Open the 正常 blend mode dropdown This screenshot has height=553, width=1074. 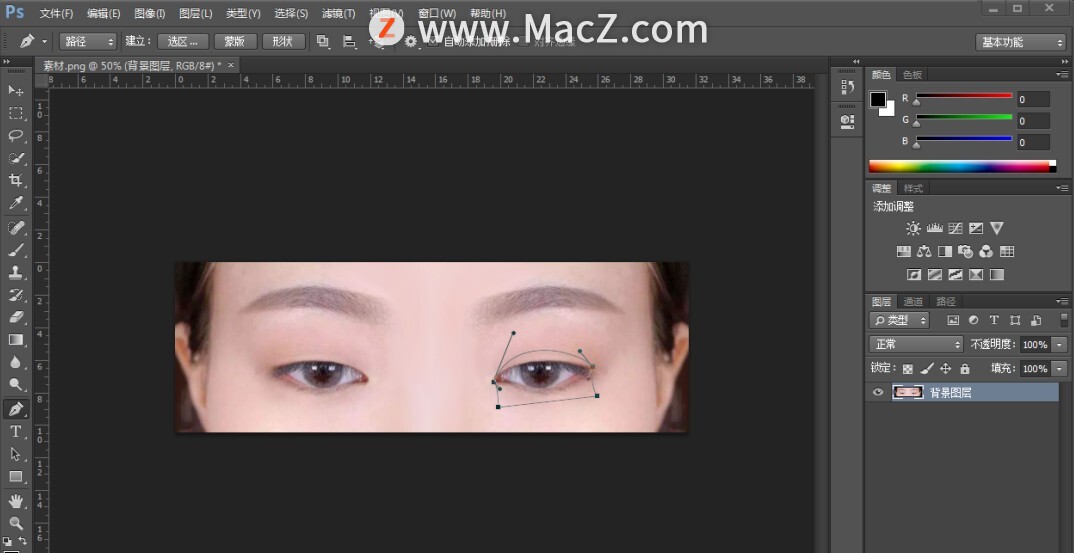pos(916,344)
